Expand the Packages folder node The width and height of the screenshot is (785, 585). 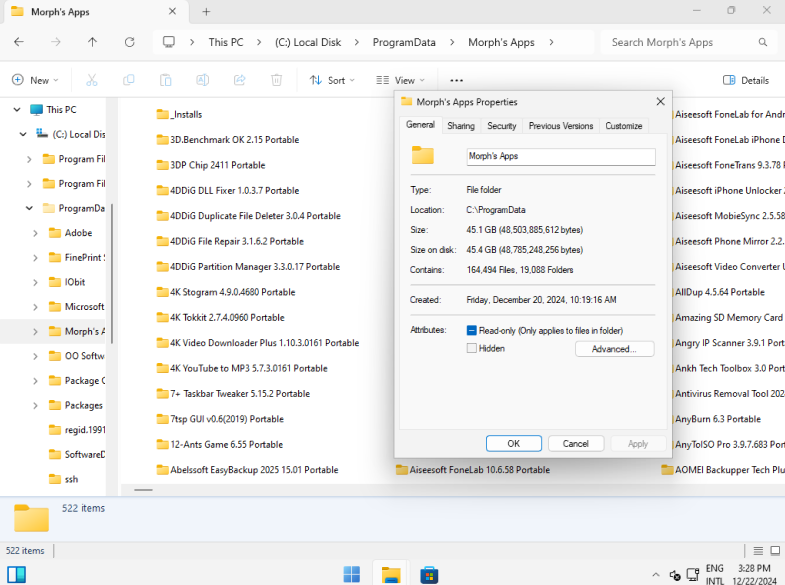click(35, 405)
